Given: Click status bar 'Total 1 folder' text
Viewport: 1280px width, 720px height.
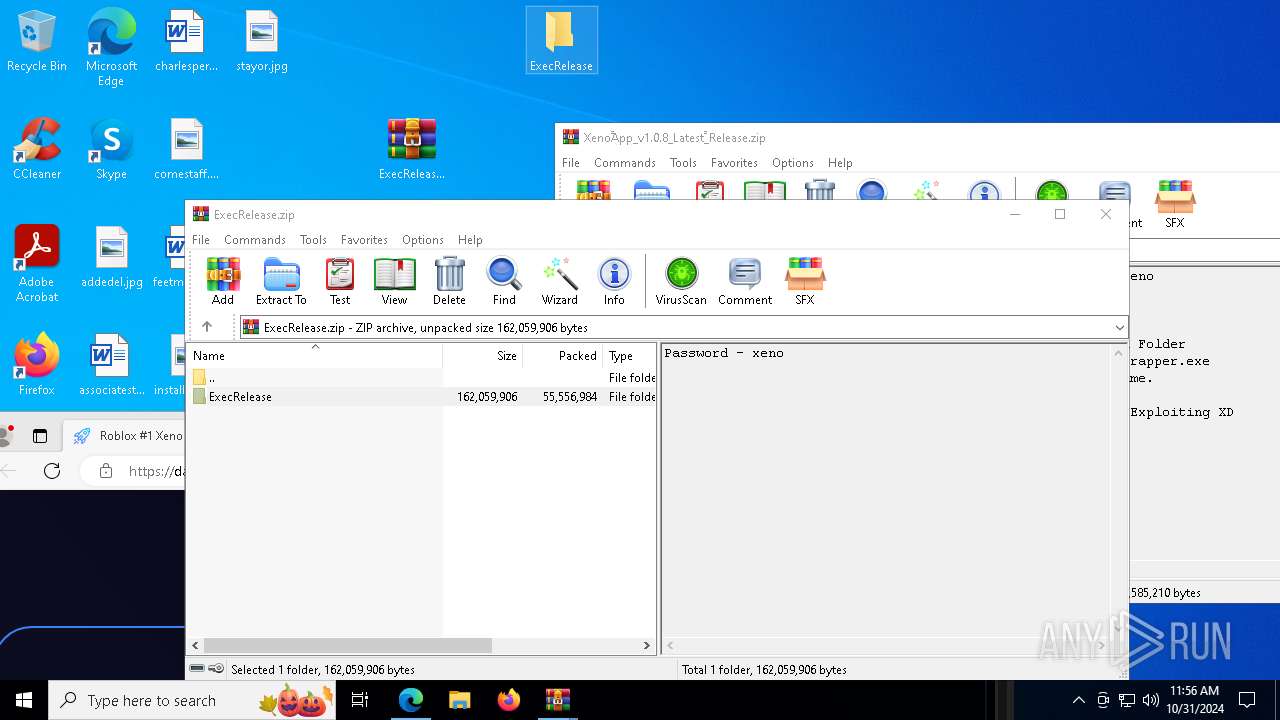Looking at the screenshot, I should pos(764,670).
